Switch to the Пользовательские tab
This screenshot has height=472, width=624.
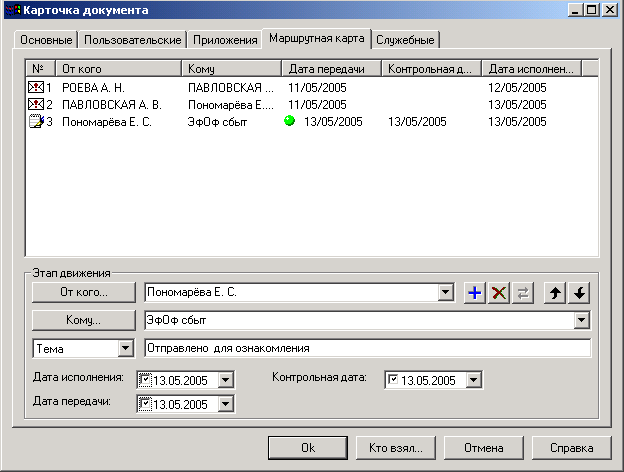(133, 40)
